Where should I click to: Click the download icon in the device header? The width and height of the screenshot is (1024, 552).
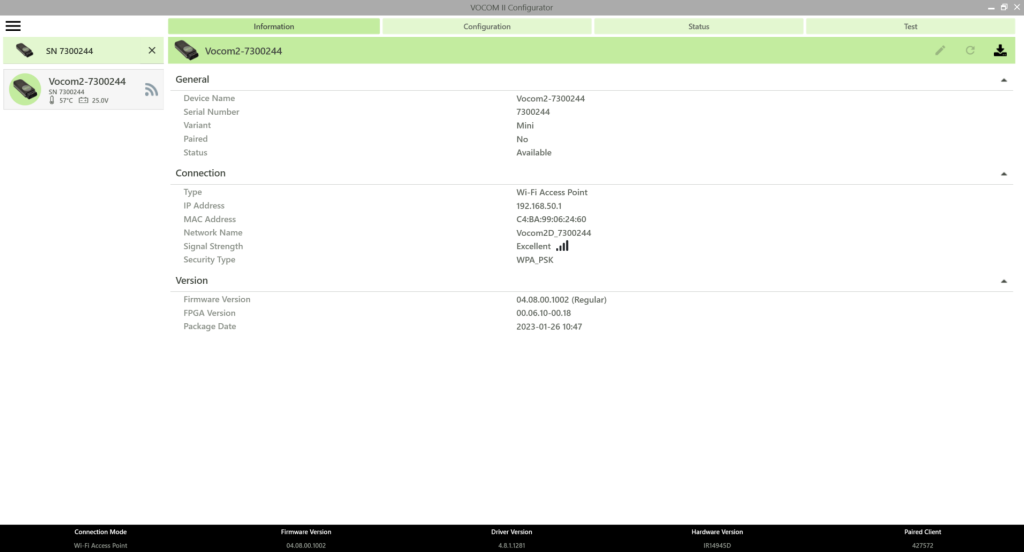point(1000,50)
